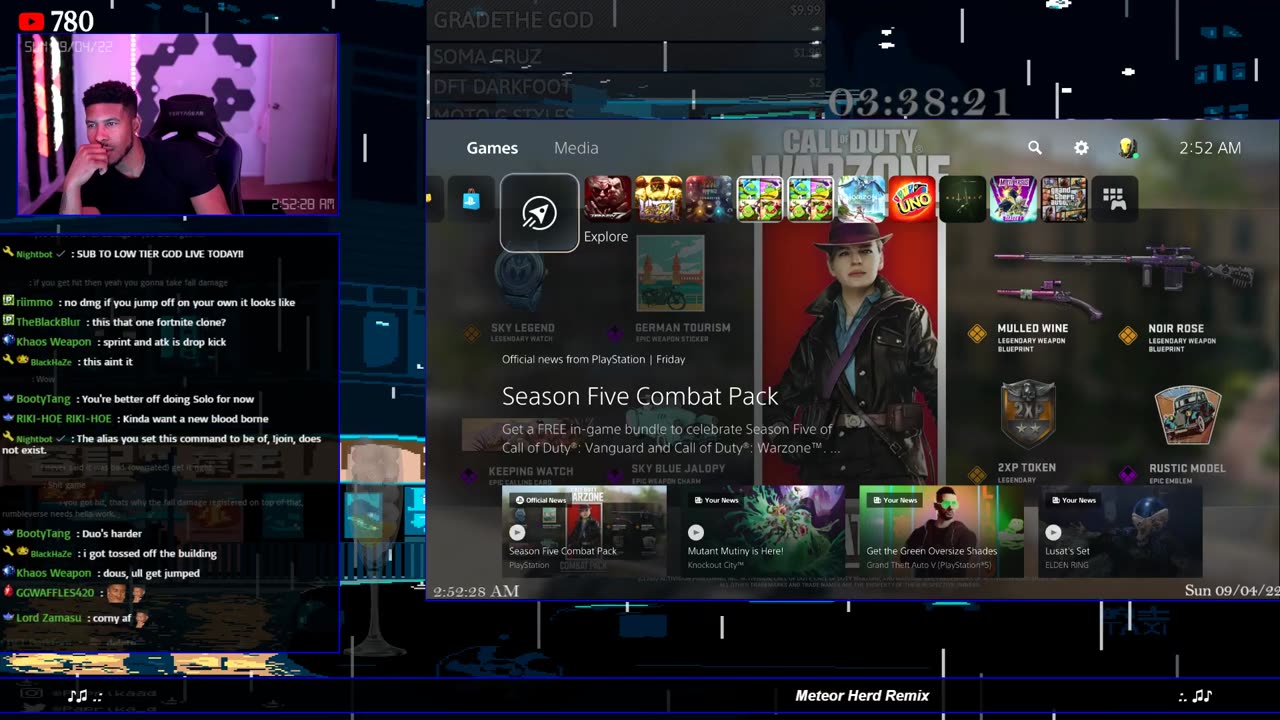Switch to the Media tab
This screenshot has height=720, width=1280.
coord(576,148)
